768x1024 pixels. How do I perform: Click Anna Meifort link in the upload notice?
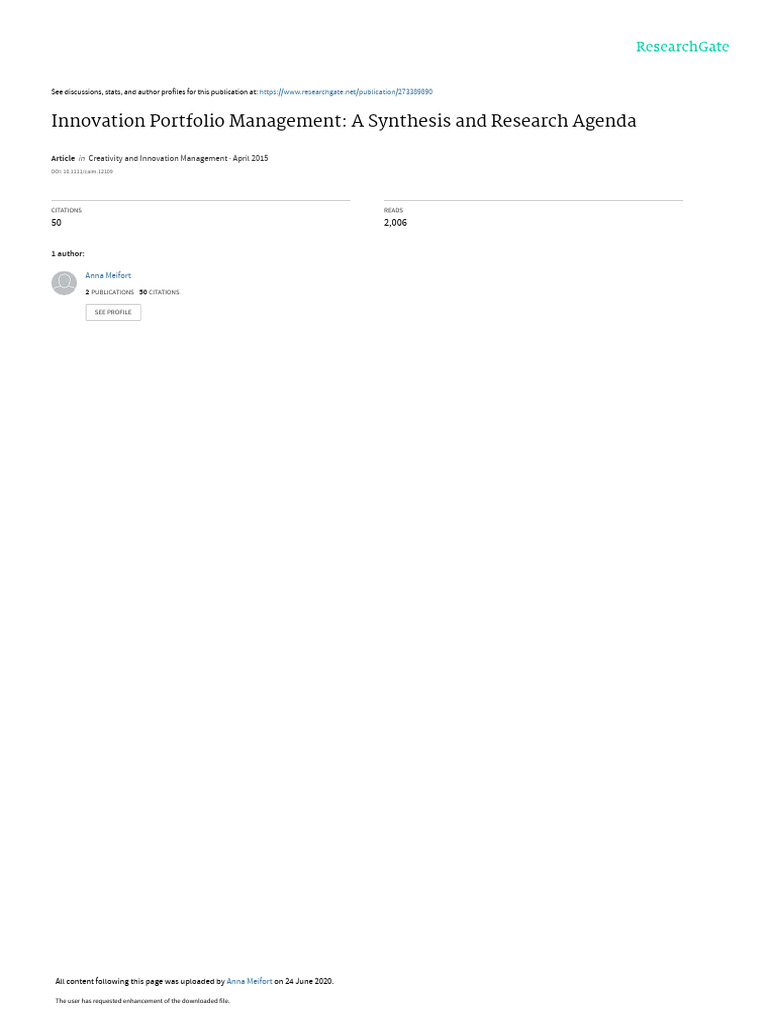tap(249, 981)
